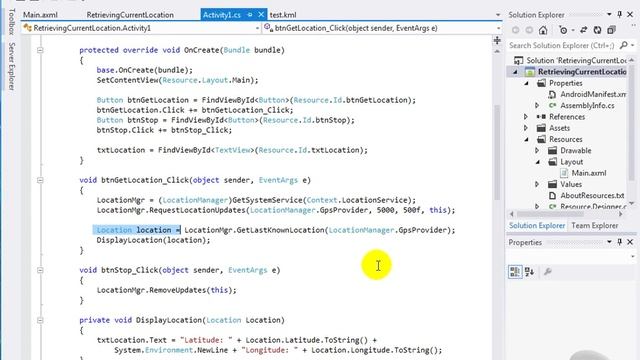
Task: Expand the Values folder
Action: point(537,184)
